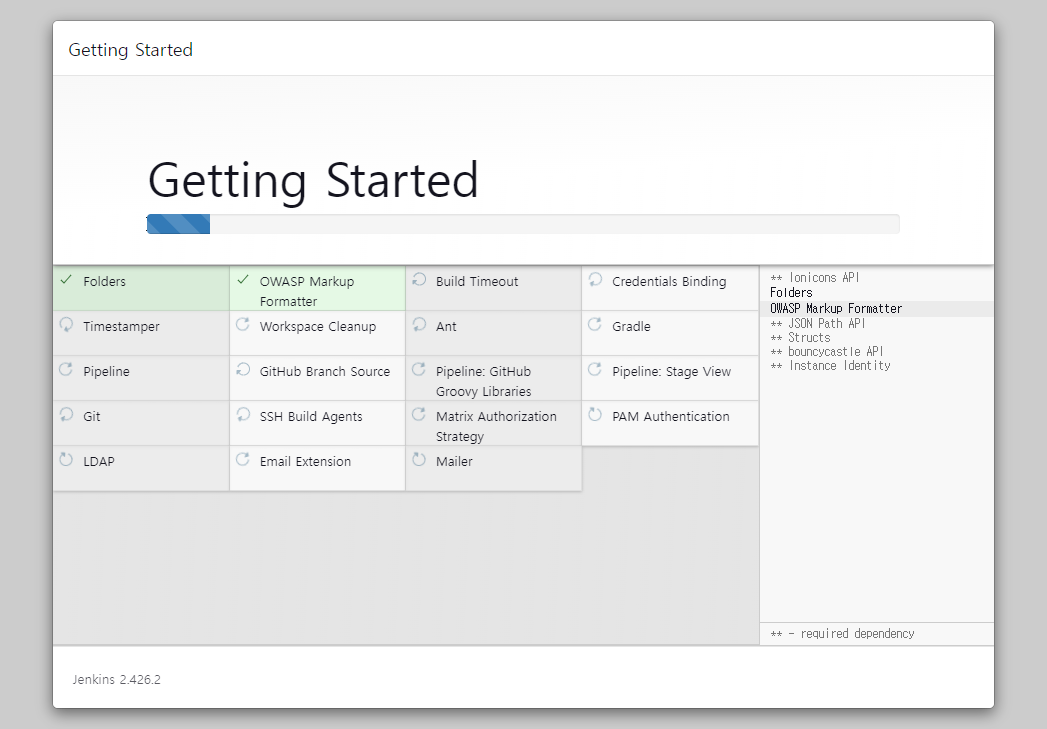Click the spinner icon next to Build Timeout
1047x729 pixels.
pos(419,280)
